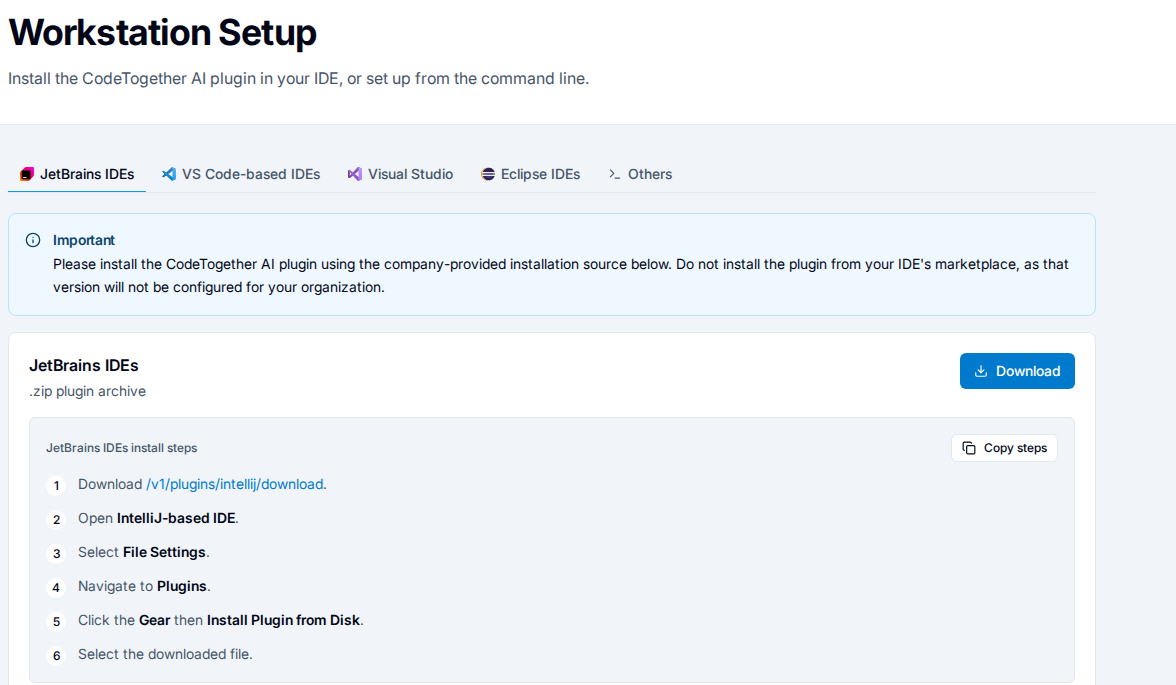This screenshot has width=1176, height=685.
Task: Click the copy icon in Copy steps
Action: pyautogui.click(x=969, y=448)
